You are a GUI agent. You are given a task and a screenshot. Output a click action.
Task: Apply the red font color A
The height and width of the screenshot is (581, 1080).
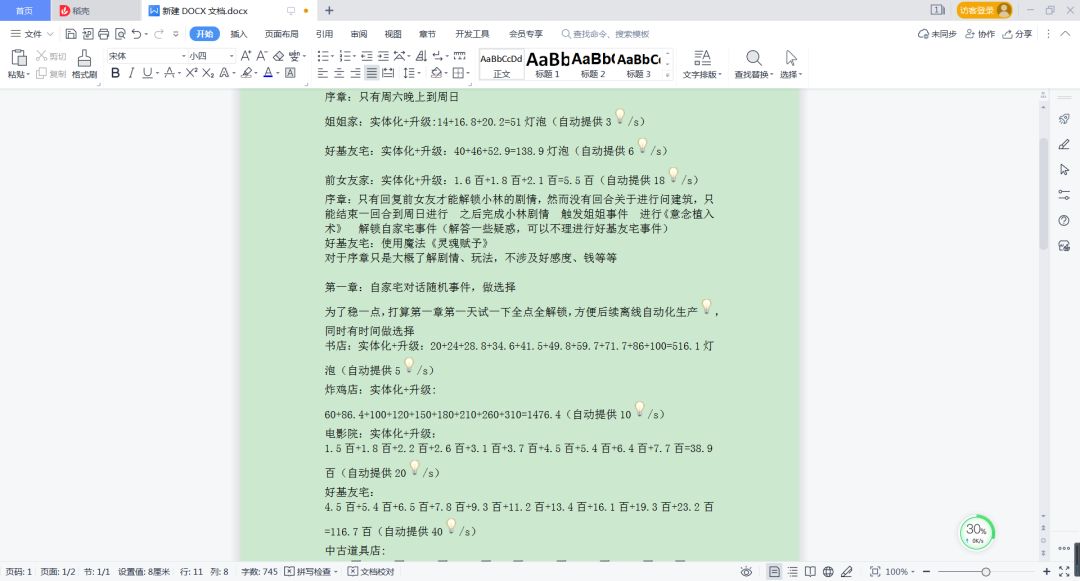pyautogui.click(x=268, y=73)
